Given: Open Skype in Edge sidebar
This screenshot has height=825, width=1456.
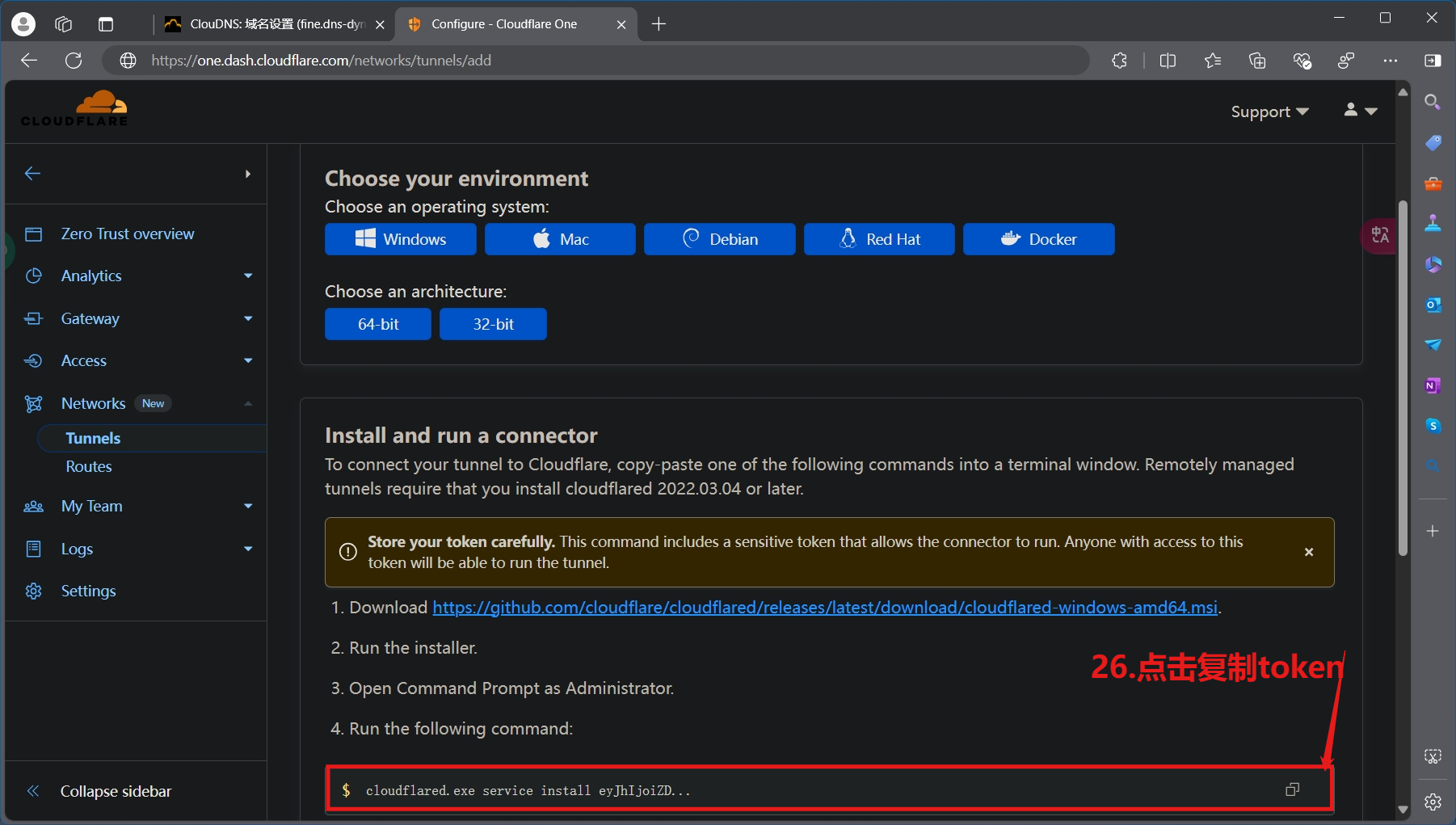Looking at the screenshot, I should 1433,426.
